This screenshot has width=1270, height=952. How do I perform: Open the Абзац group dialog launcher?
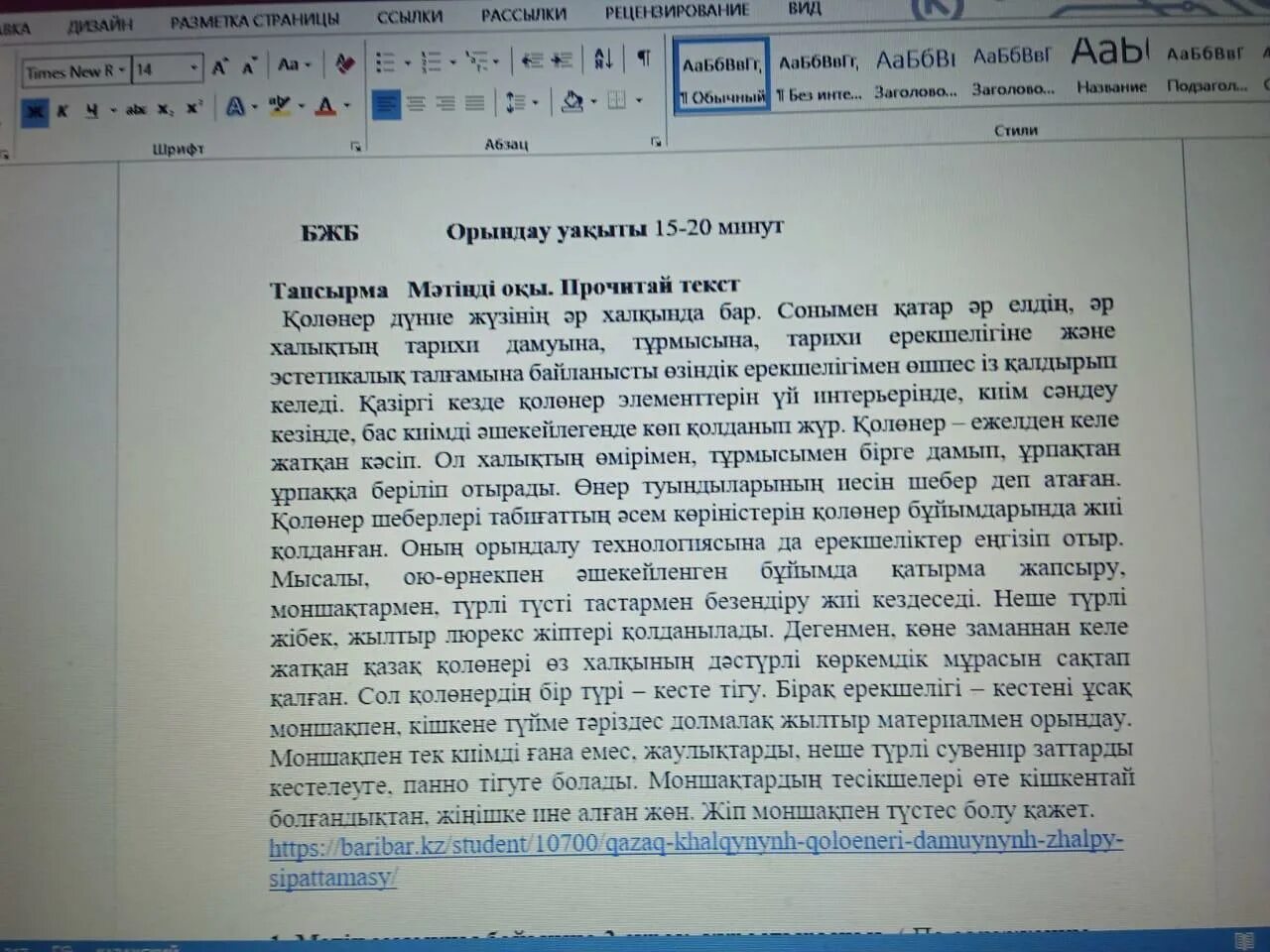tap(655, 143)
